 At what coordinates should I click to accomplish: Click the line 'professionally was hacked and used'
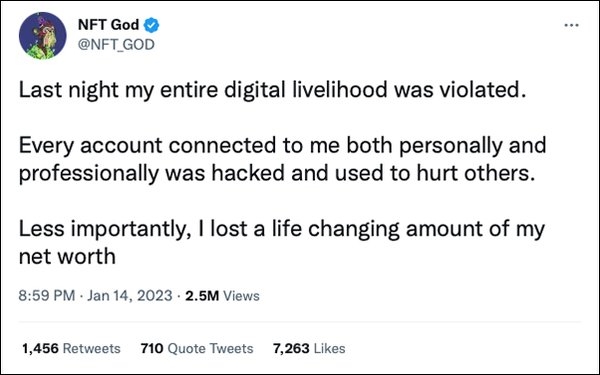pos(277,174)
